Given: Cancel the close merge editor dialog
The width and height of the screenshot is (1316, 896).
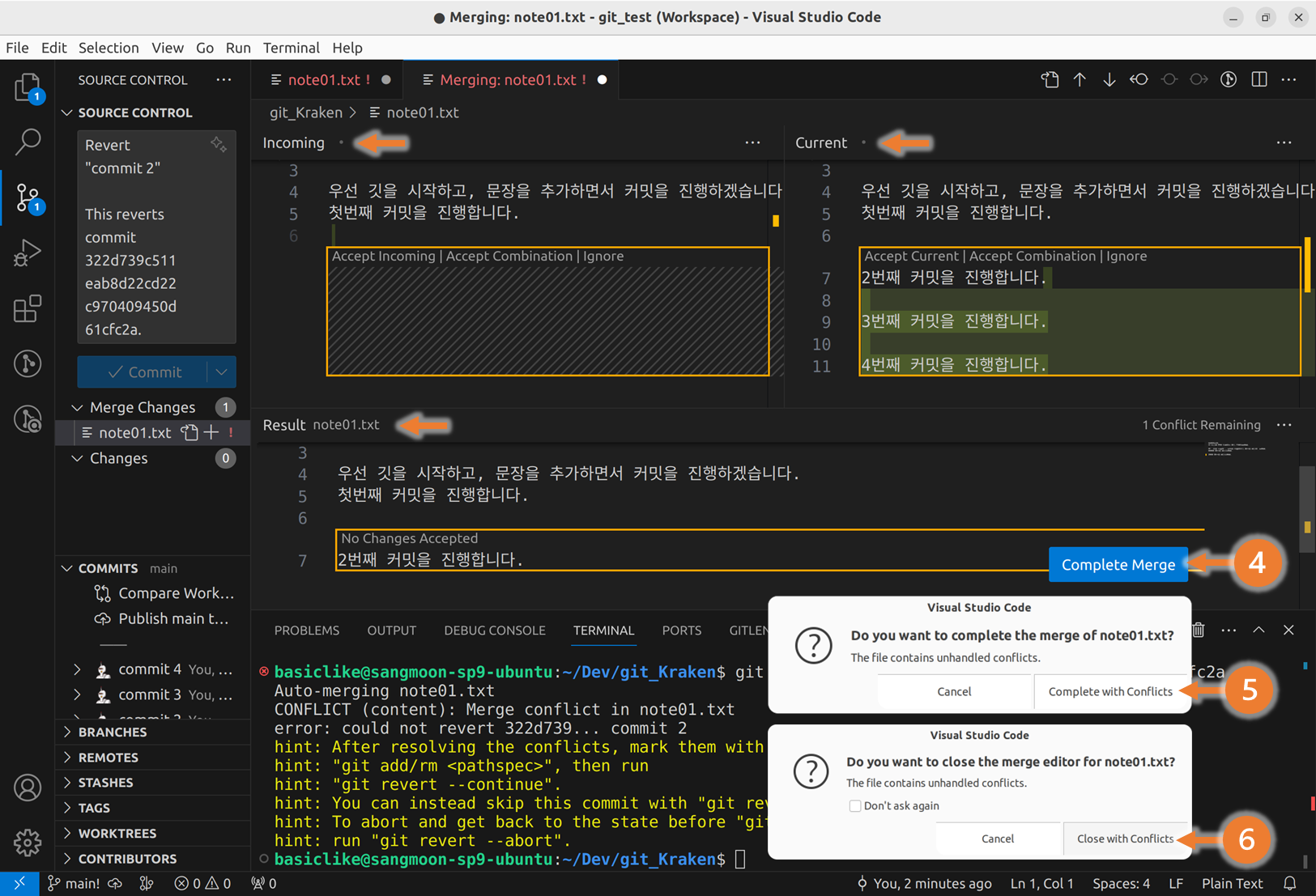Looking at the screenshot, I should (998, 839).
